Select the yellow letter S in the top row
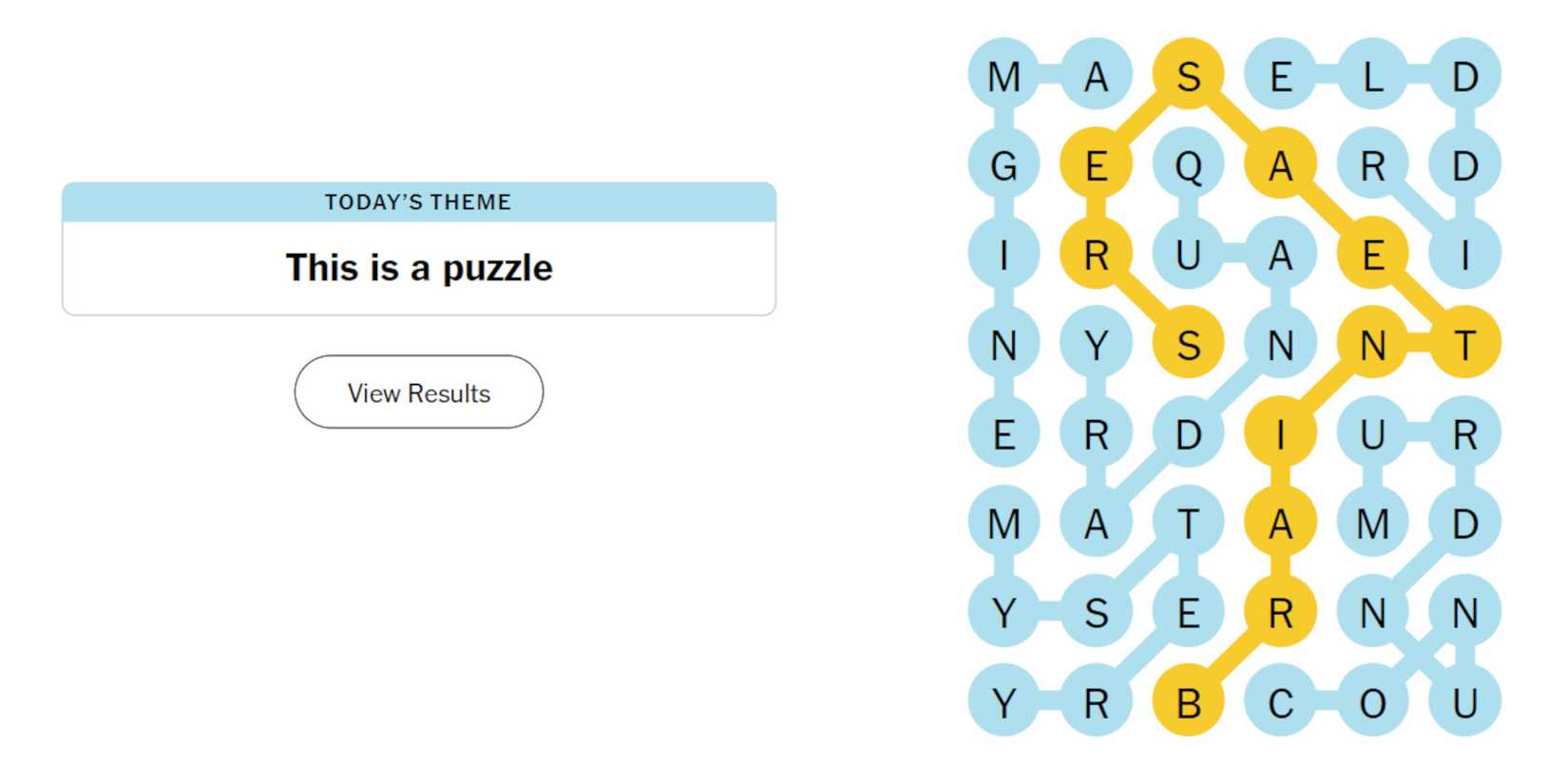The height and width of the screenshot is (784, 1568). click(1191, 76)
